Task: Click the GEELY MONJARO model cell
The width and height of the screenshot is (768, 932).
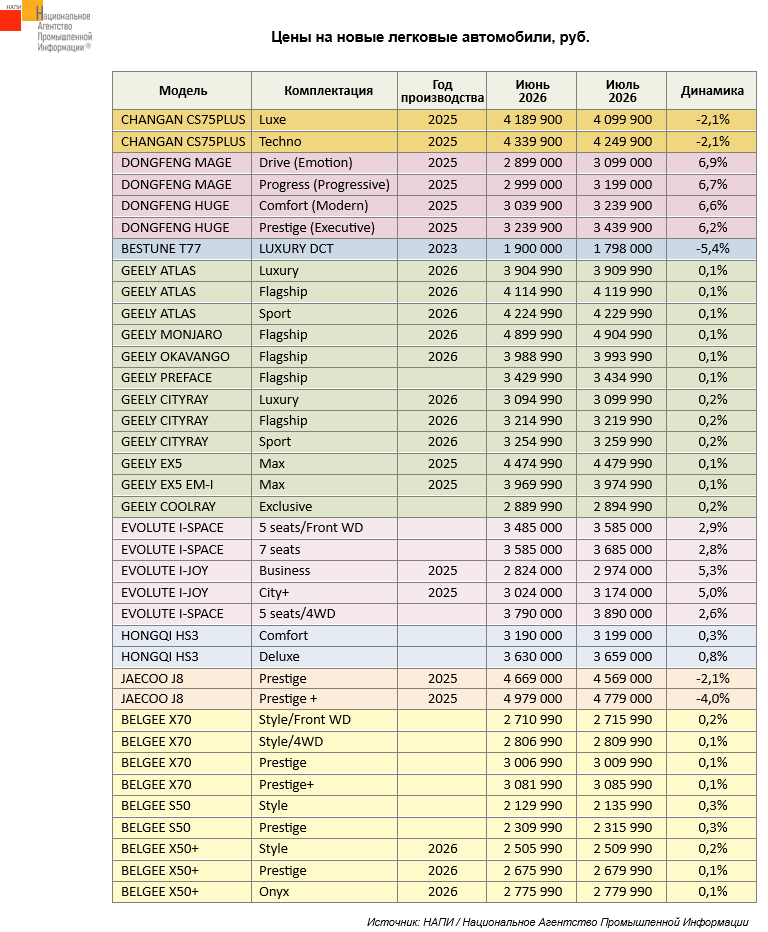Action: coord(182,335)
